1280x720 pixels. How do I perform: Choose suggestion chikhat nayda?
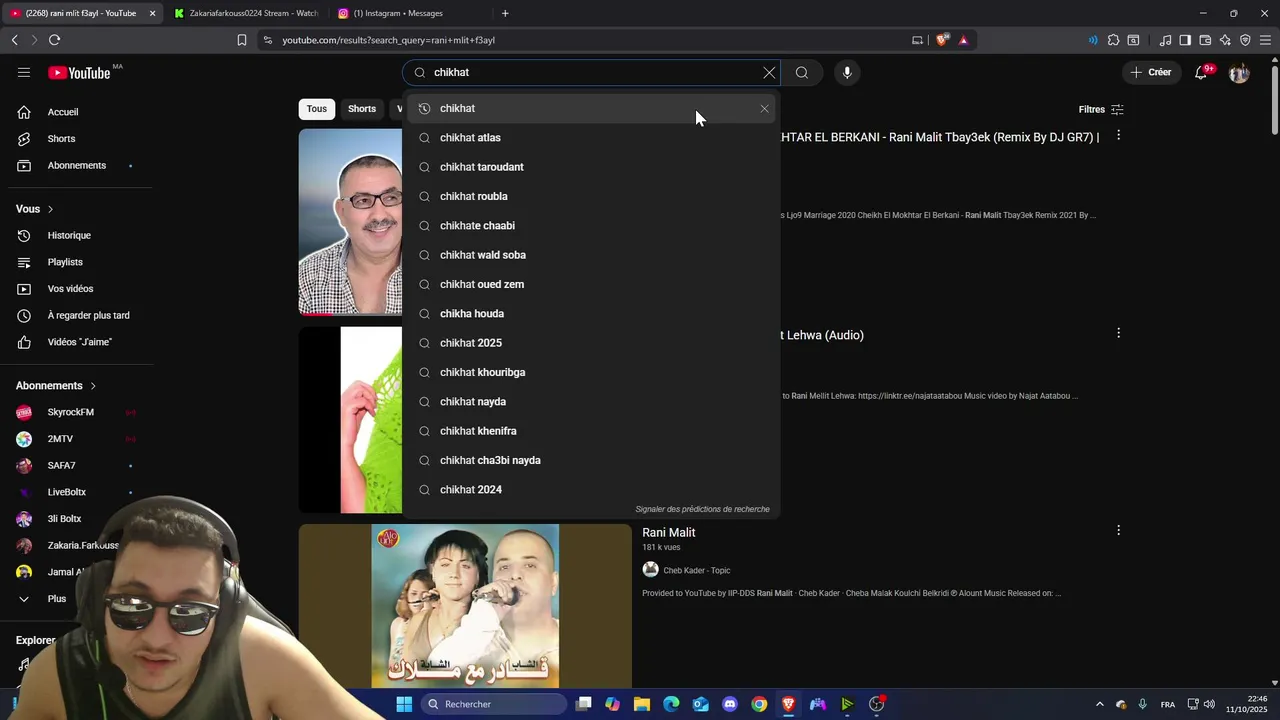(590, 402)
